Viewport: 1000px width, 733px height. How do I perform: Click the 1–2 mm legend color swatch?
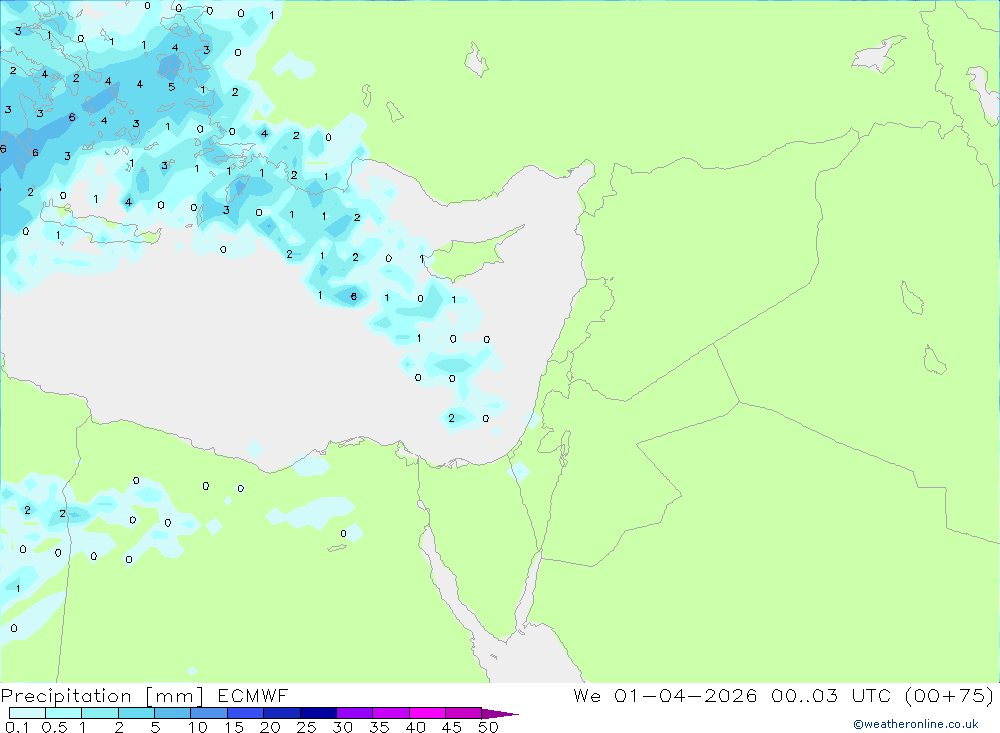point(99,713)
